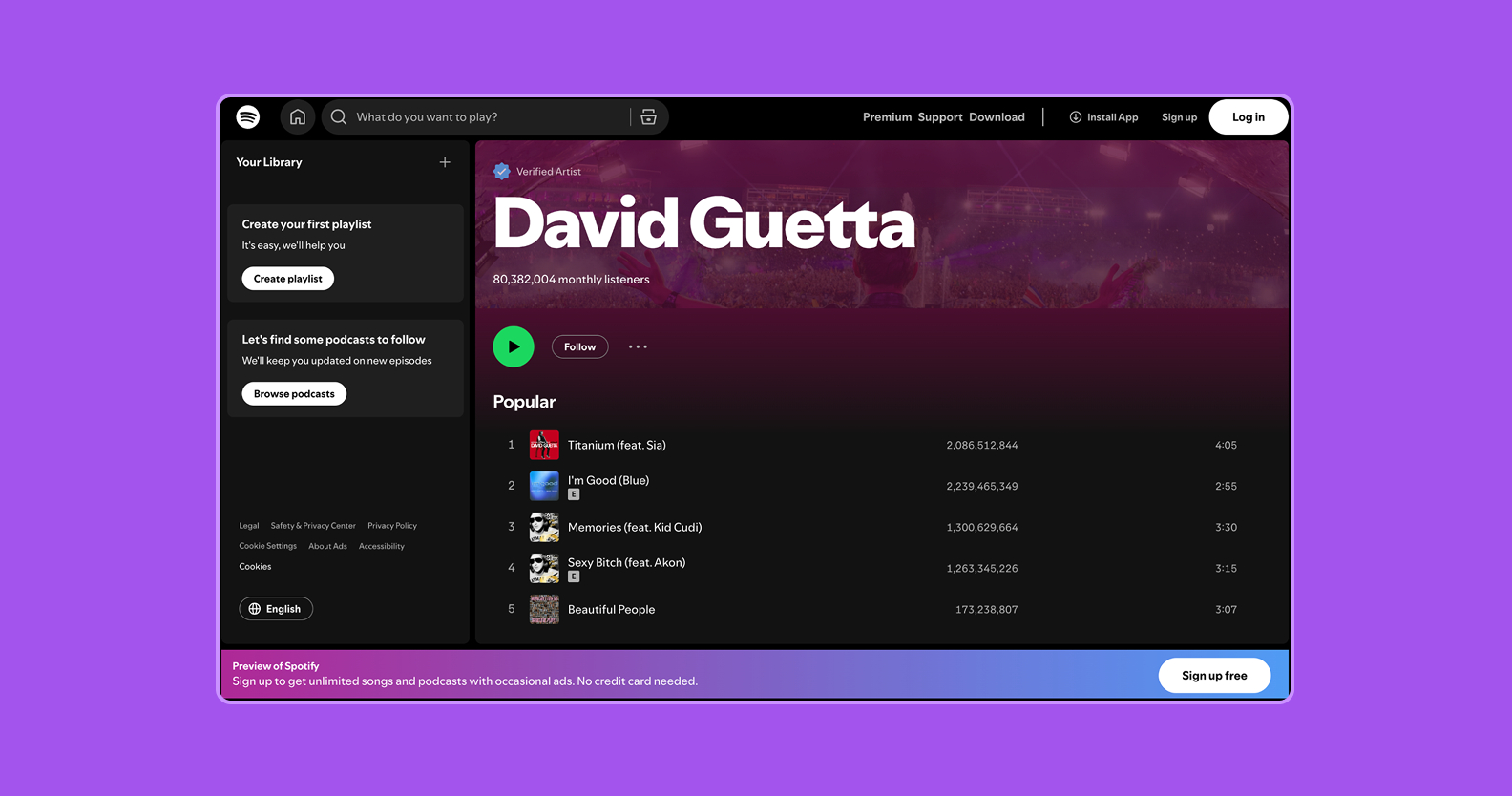Open Download in the top navigation

[997, 117]
